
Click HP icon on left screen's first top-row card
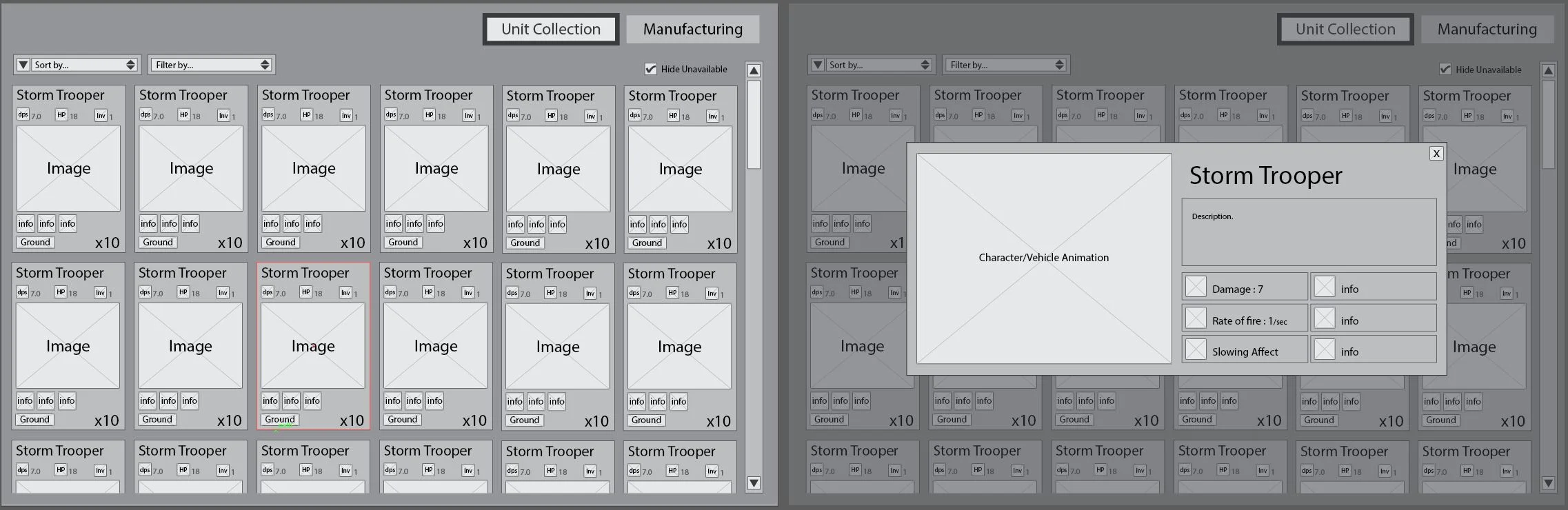[61, 114]
